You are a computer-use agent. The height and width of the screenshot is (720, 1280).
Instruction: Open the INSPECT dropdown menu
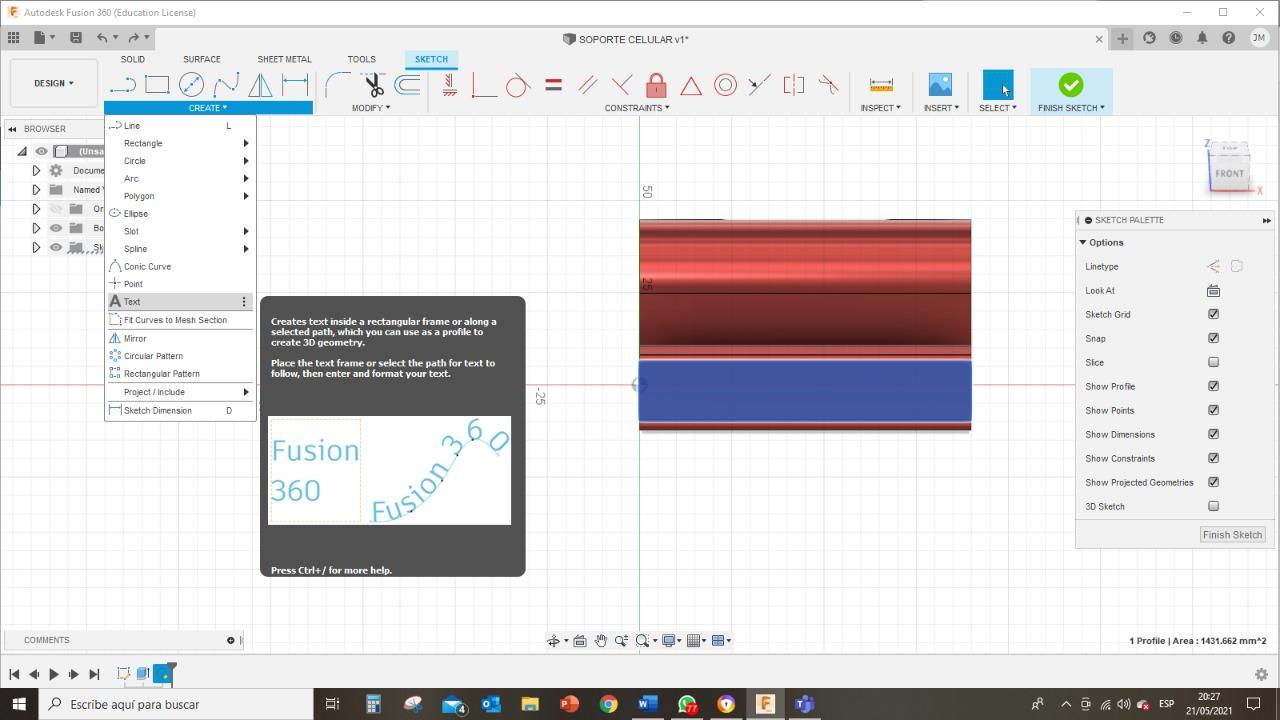click(x=880, y=108)
